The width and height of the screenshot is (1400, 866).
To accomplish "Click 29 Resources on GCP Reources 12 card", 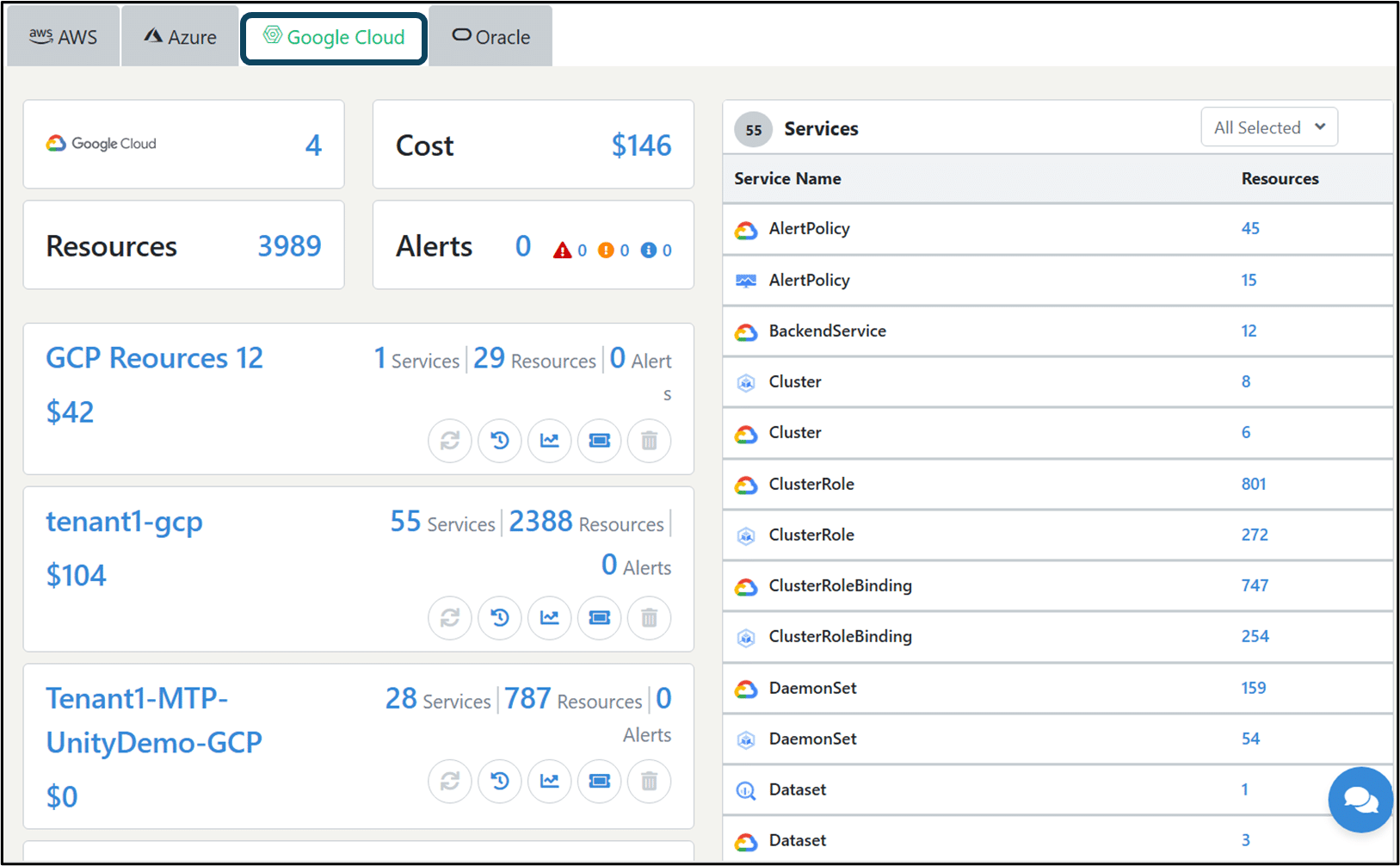I will [534, 358].
